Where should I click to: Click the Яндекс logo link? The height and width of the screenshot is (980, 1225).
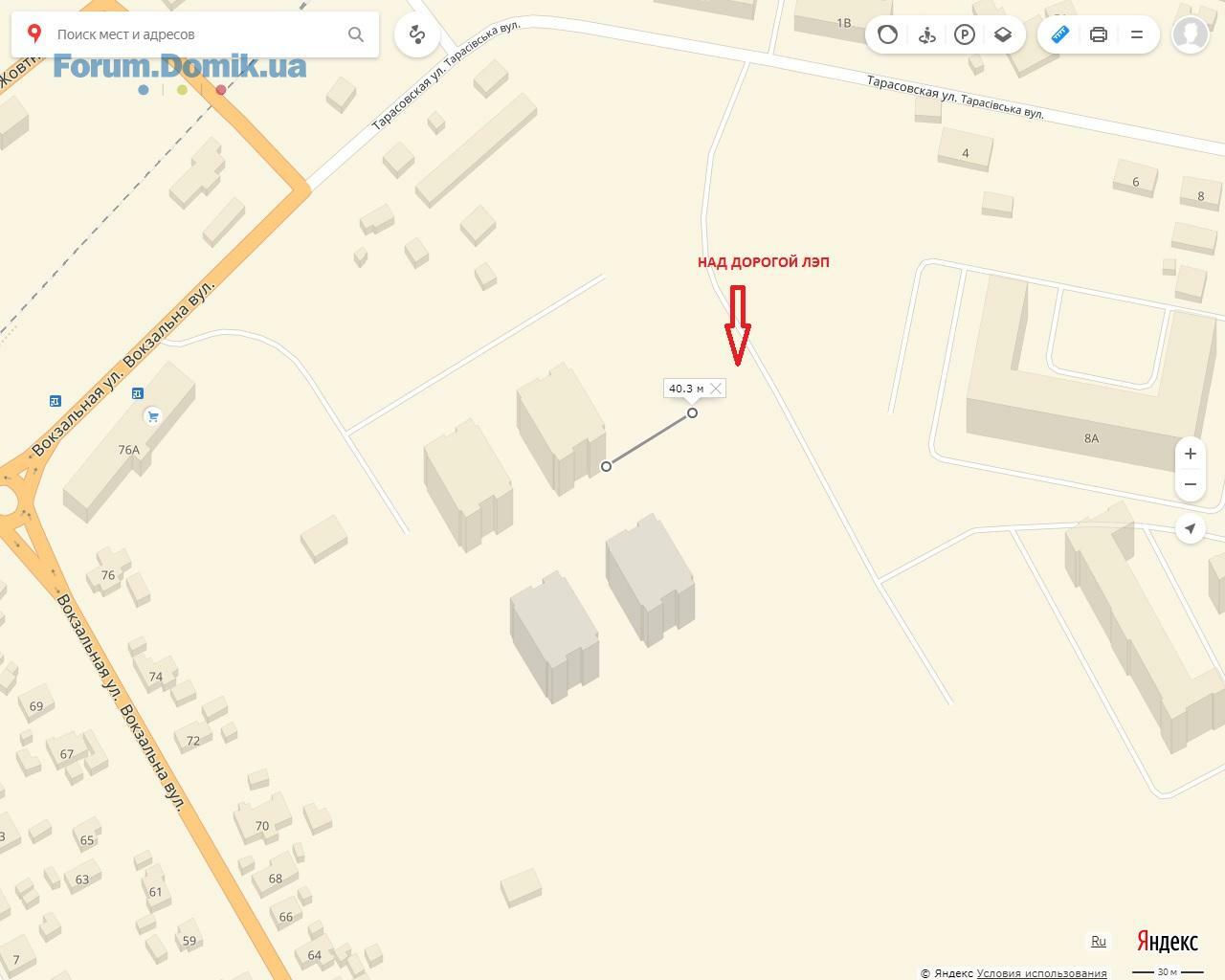pos(1167,941)
